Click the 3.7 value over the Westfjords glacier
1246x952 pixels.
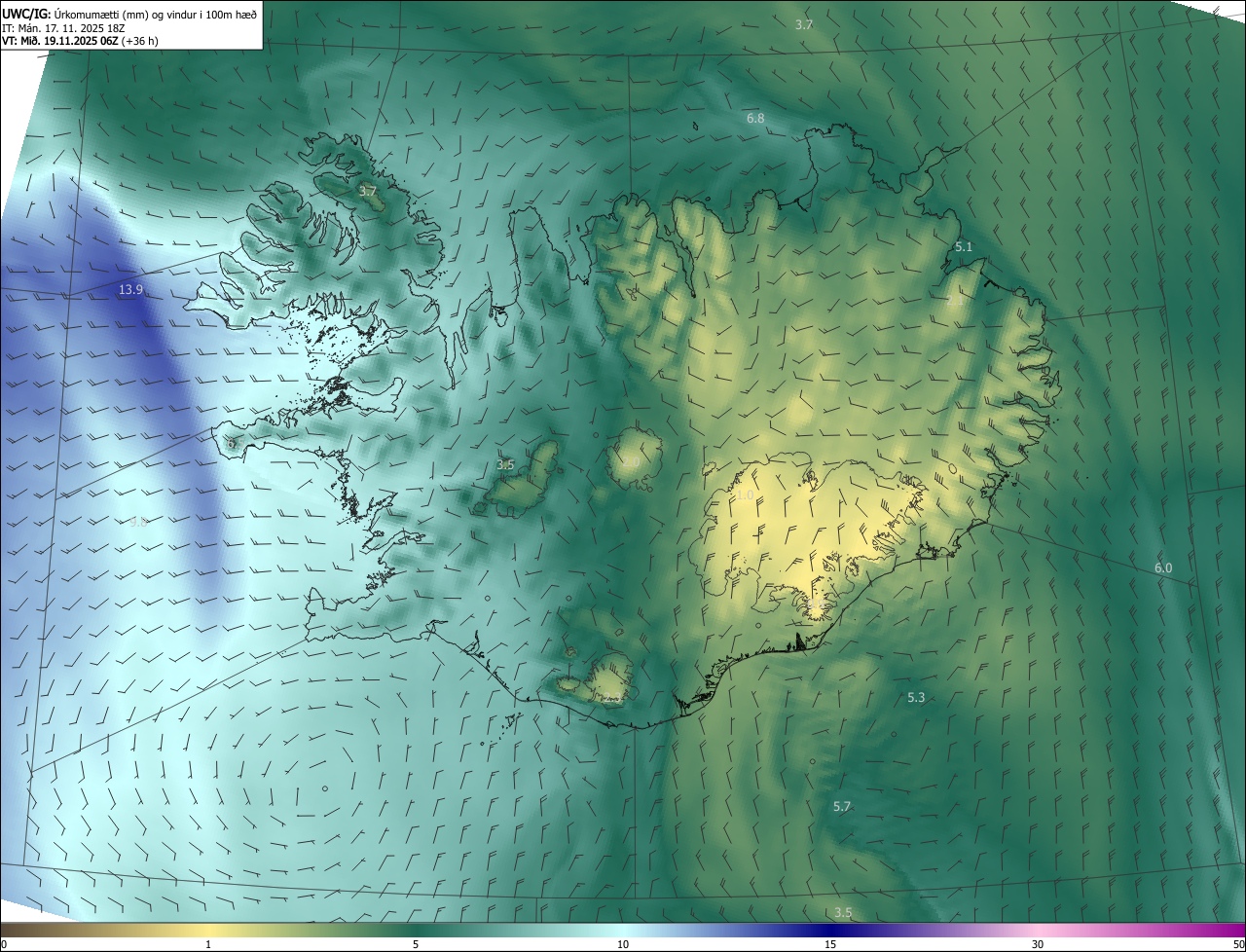point(367,192)
